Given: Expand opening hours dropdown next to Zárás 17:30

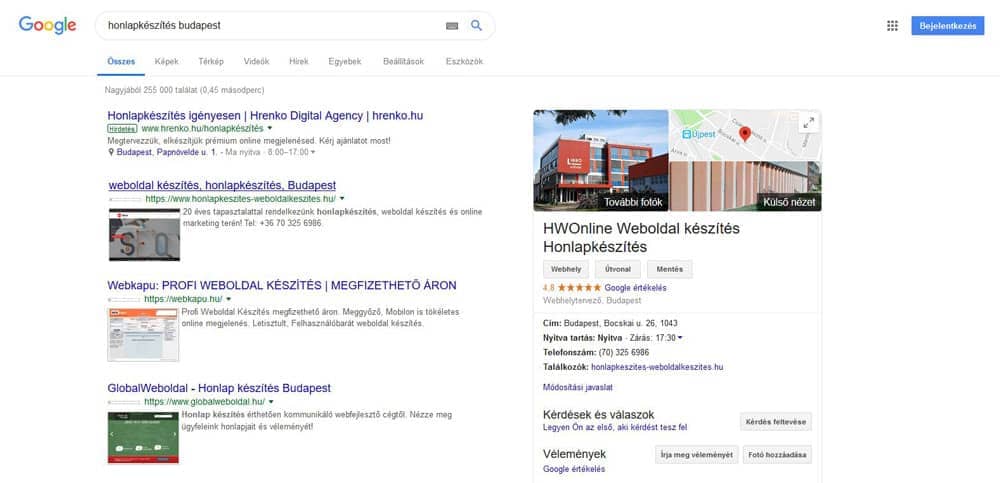Looking at the screenshot, I should [x=681, y=338].
